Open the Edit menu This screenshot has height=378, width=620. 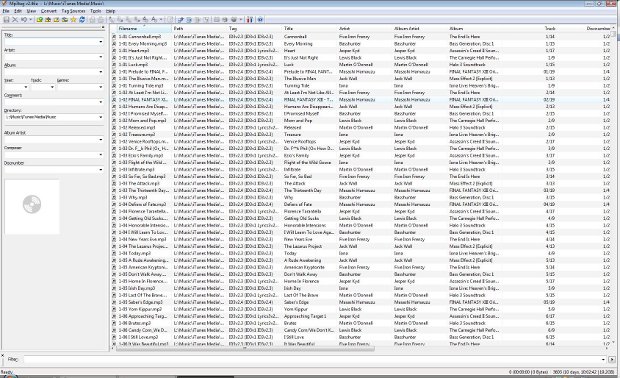[18, 11]
